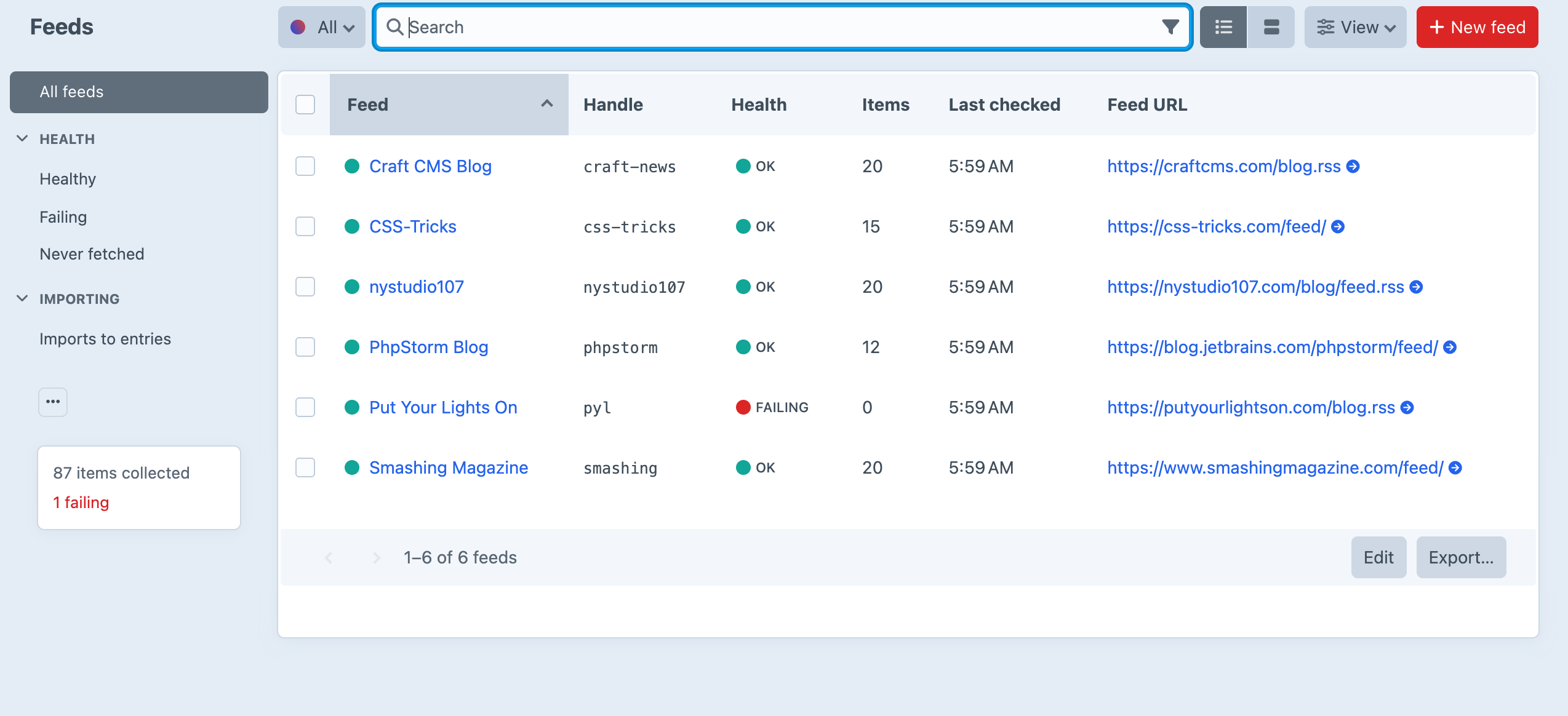This screenshot has height=716, width=1568.
Task: Click the magnifier icon in search bar
Action: pos(394,27)
